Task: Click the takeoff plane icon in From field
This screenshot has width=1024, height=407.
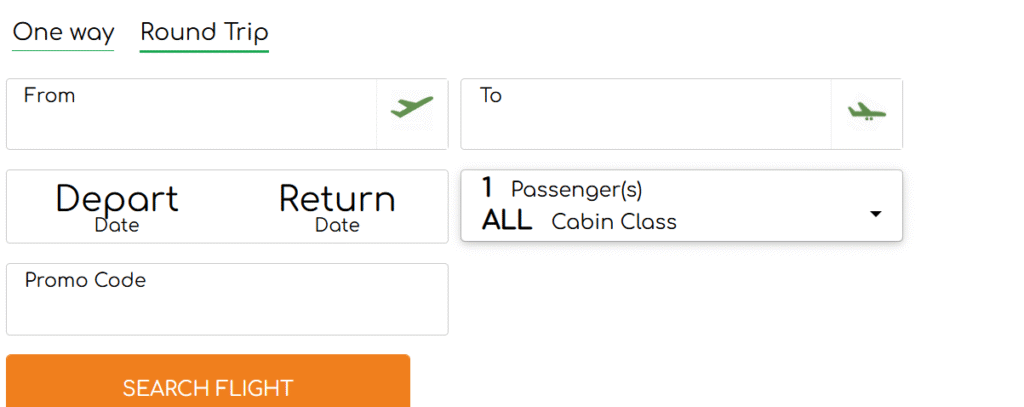Action: pos(412,106)
